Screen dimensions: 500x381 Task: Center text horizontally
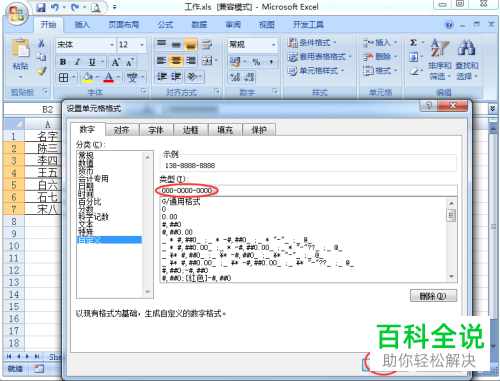pyautogui.click(x=176, y=61)
